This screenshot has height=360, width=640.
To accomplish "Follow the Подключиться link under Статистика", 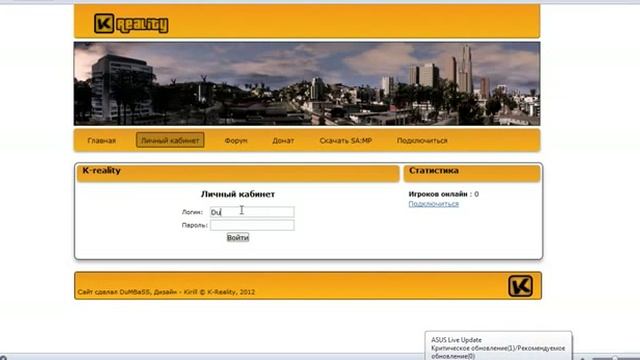I will (x=433, y=204).
